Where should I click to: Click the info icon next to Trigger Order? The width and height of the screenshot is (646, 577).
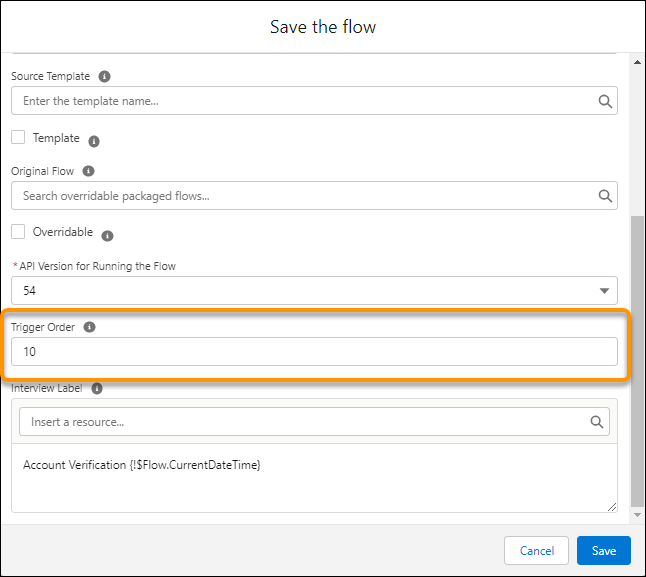click(x=89, y=327)
